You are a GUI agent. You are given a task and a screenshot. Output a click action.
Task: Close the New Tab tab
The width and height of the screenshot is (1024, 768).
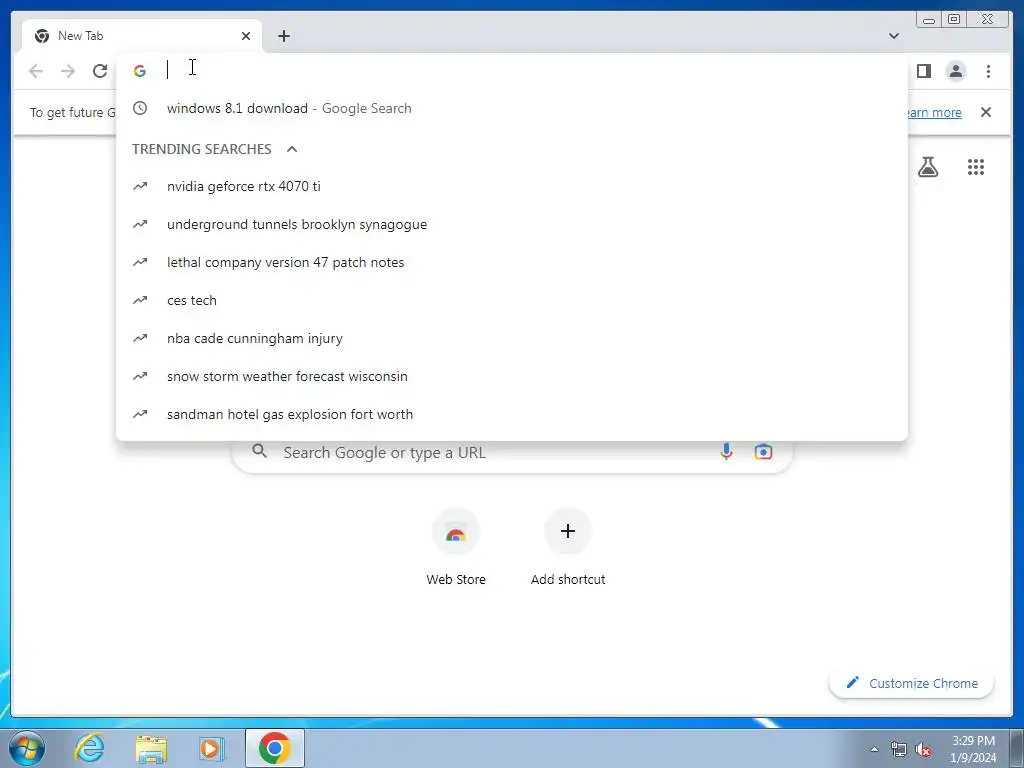click(x=246, y=36)
